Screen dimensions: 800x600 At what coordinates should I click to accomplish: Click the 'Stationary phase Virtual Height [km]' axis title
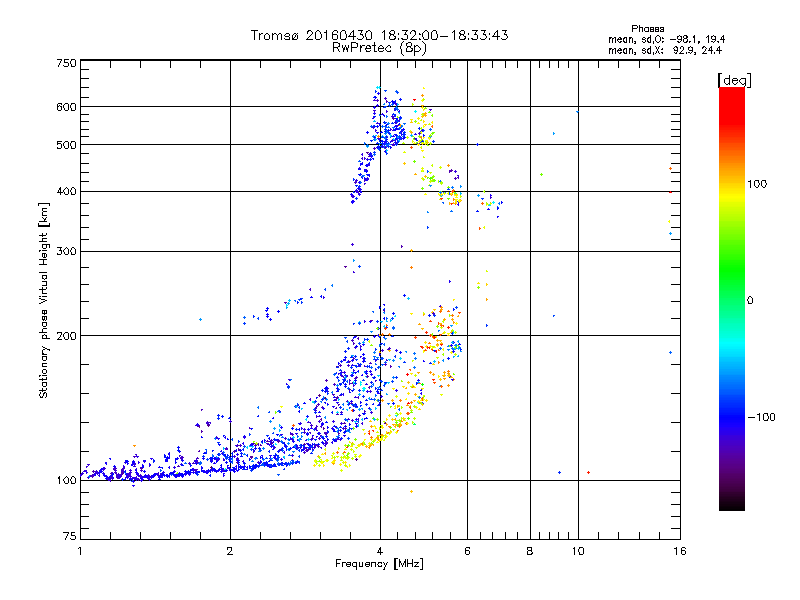(44, 300)
